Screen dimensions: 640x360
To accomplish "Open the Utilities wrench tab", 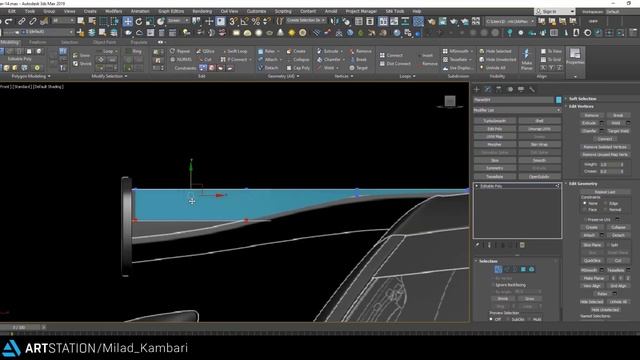I will [532, 89].
